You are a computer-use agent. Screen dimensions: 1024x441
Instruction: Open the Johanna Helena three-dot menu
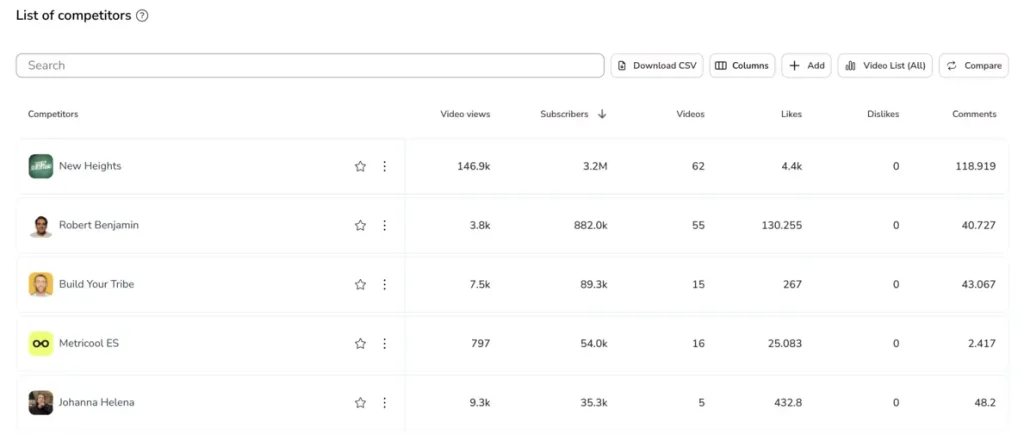coord(385,402)
